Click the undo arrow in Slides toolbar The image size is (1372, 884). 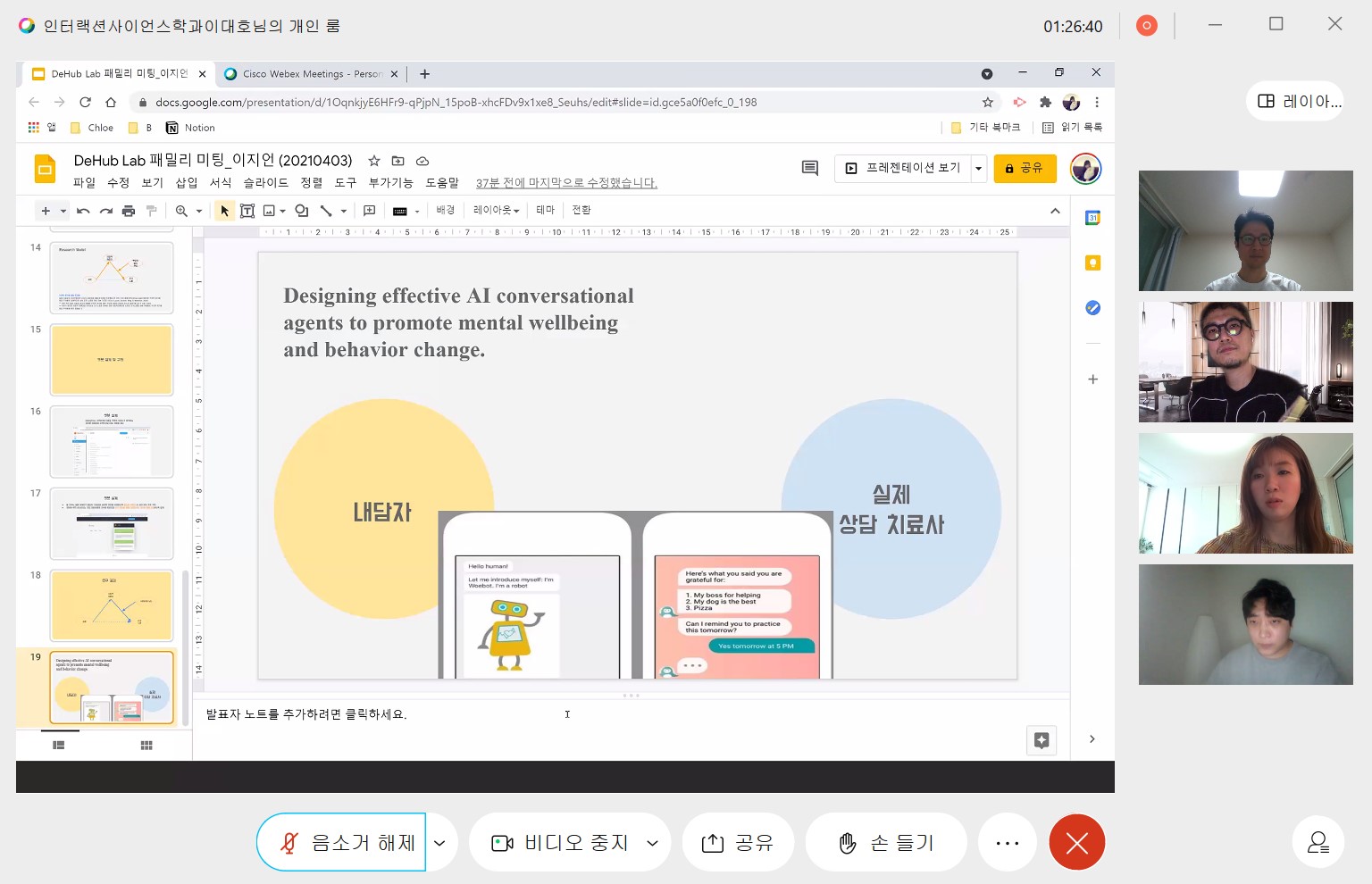(x=83, y=211)
